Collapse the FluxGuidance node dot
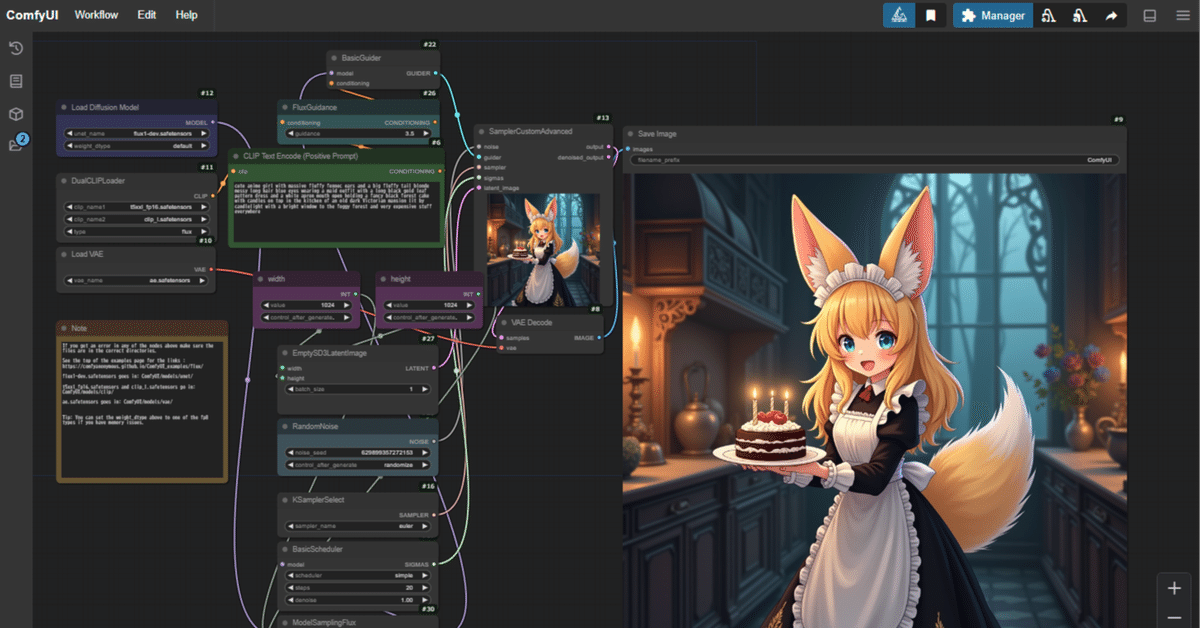1200x628 pixels. click(x=285, y=107)
